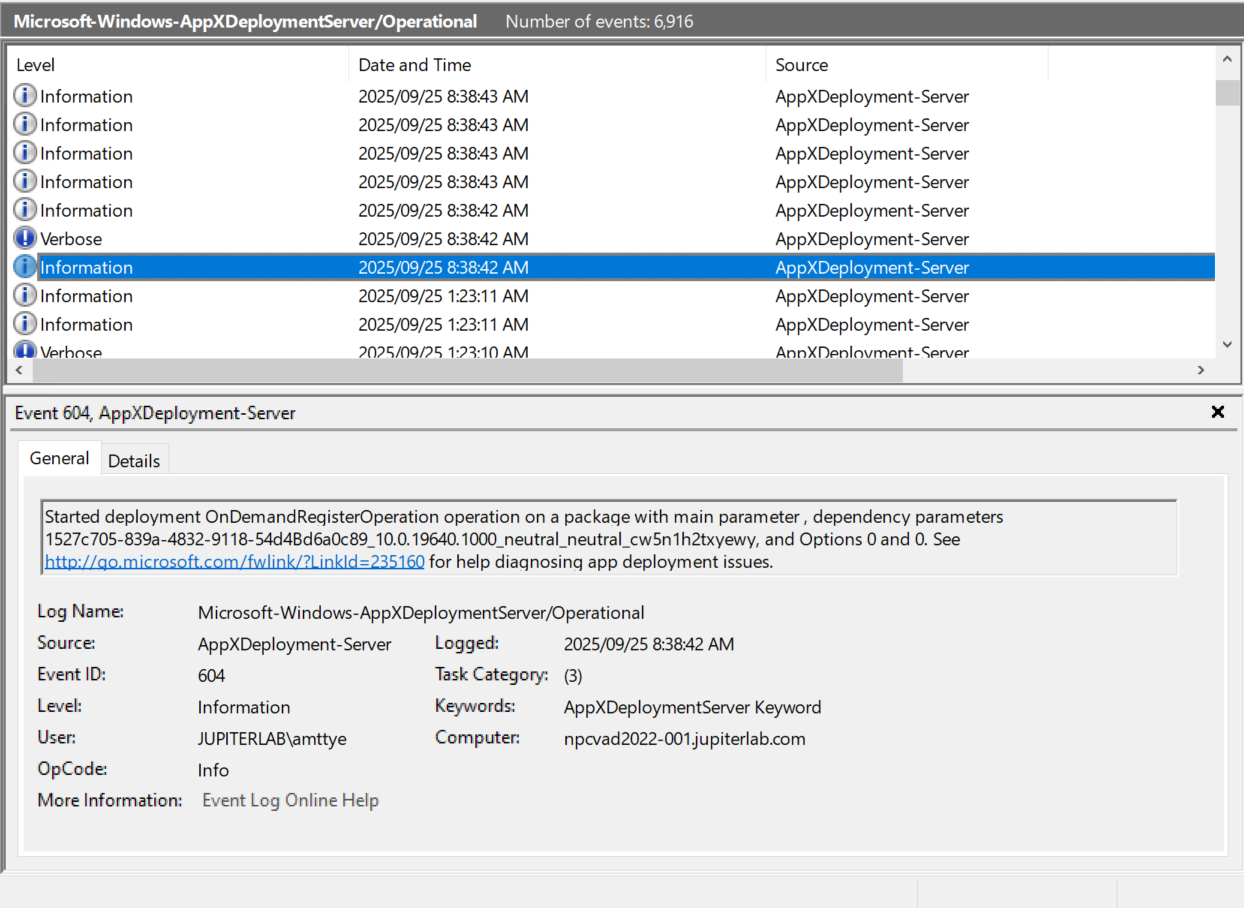The height and width of the screenshot is (908, 1244).
Task: Switch to the Details tab
Action: point(135,459)
